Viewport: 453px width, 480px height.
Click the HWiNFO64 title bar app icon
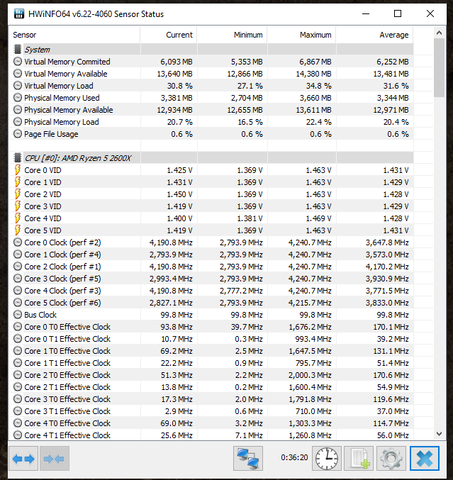tap(19, 14)
